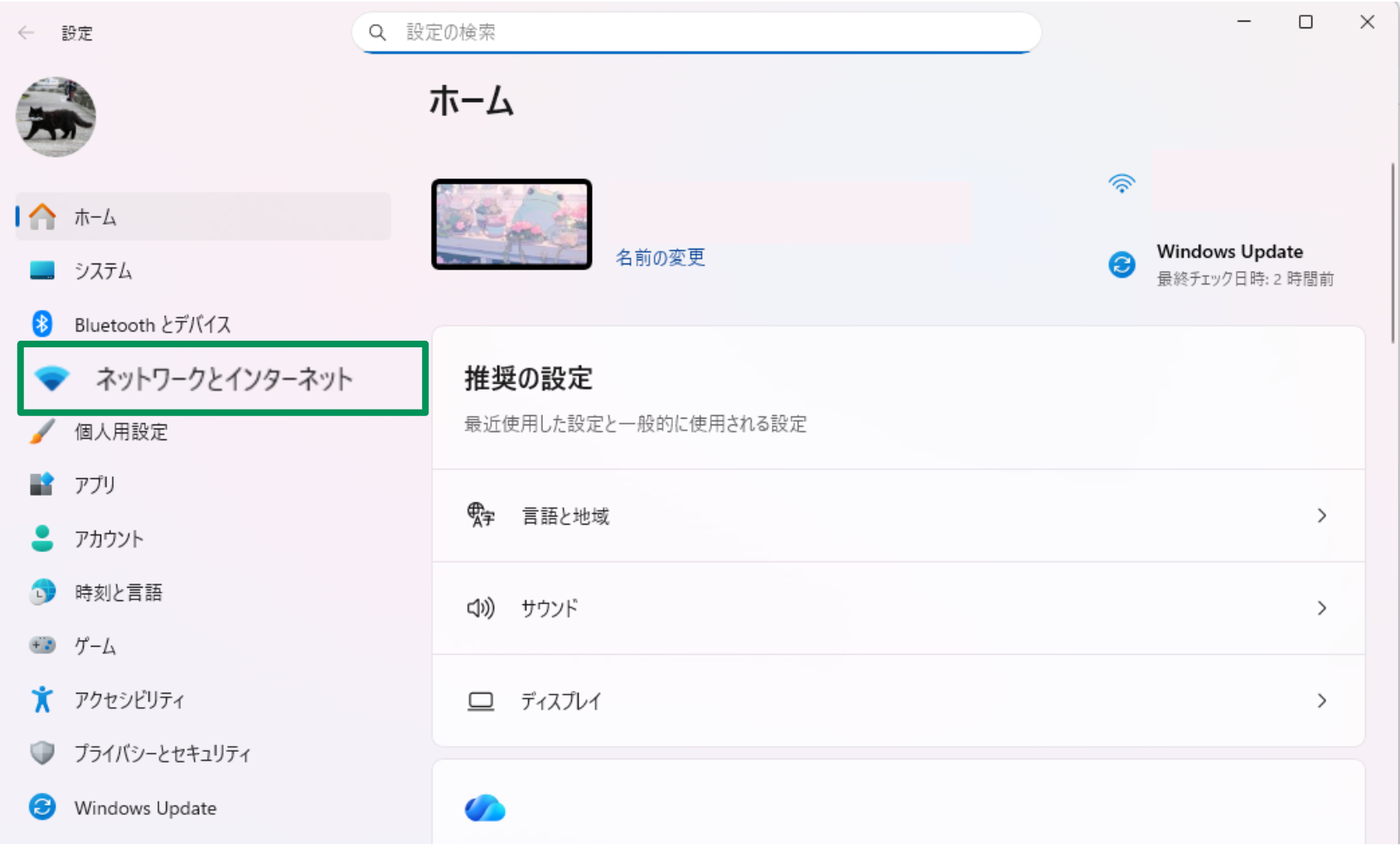This screenshot has height=848, width=1400.
Task: Select ネットワークとインターネット in sidebar
Action: coord(222,379)
